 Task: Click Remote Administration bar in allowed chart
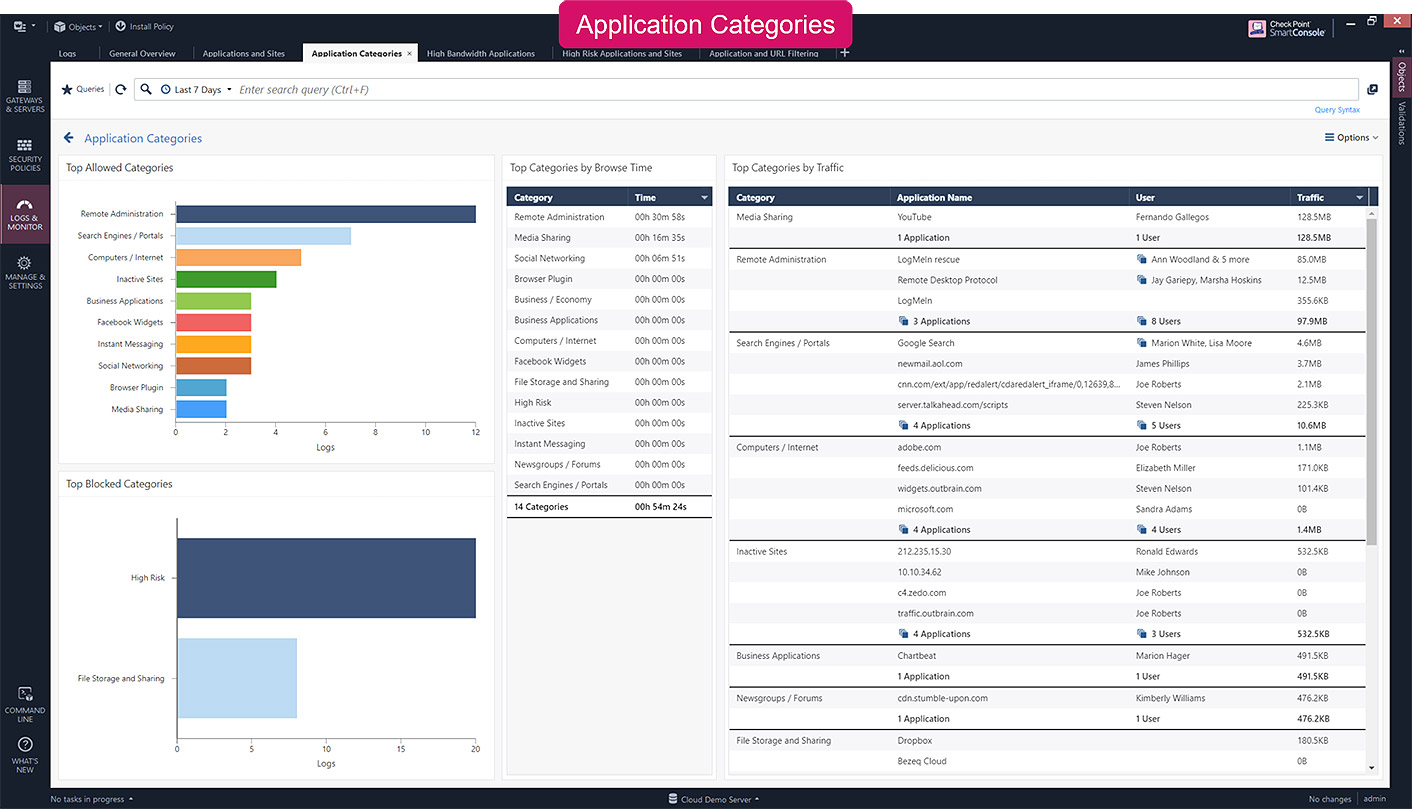pos(326,214)
